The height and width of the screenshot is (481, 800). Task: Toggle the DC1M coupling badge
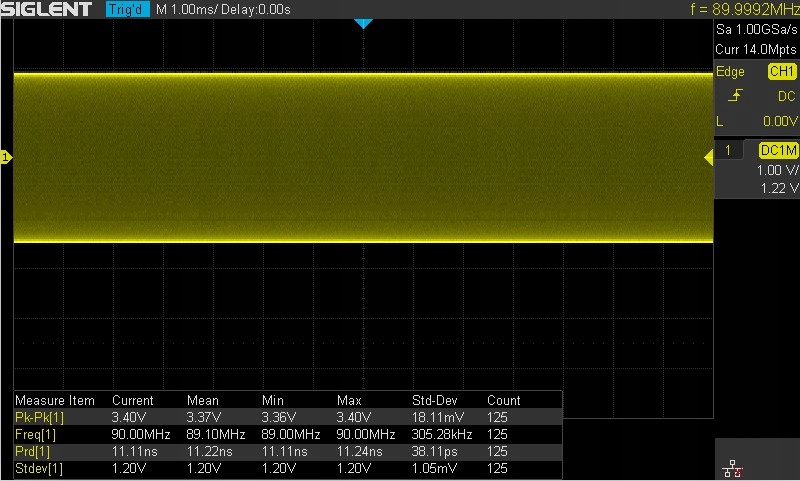pyautogui.click(x=778, y=150)
